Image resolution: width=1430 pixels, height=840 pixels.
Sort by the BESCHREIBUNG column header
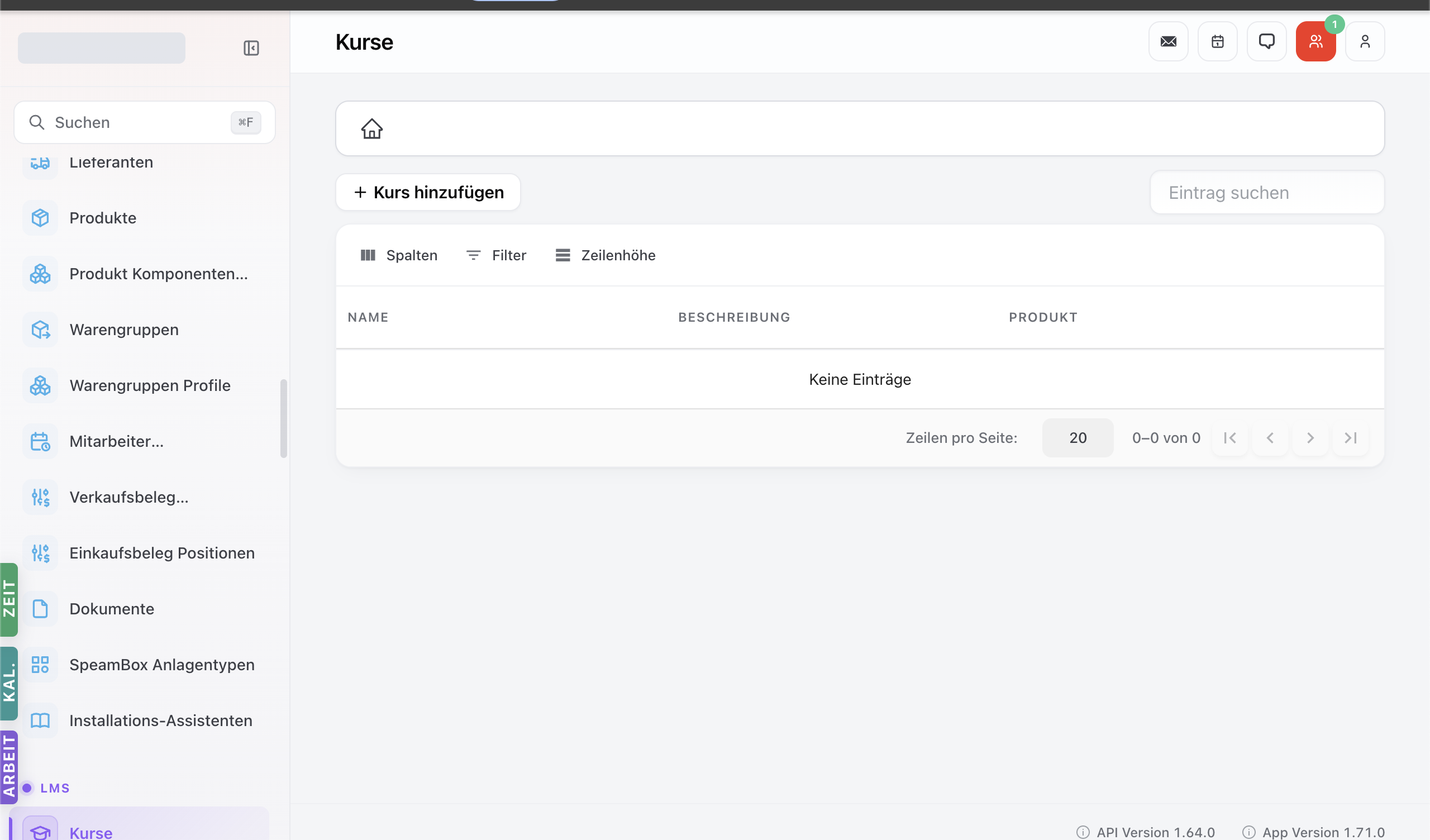pyautogui.click(x=735, y=317)
